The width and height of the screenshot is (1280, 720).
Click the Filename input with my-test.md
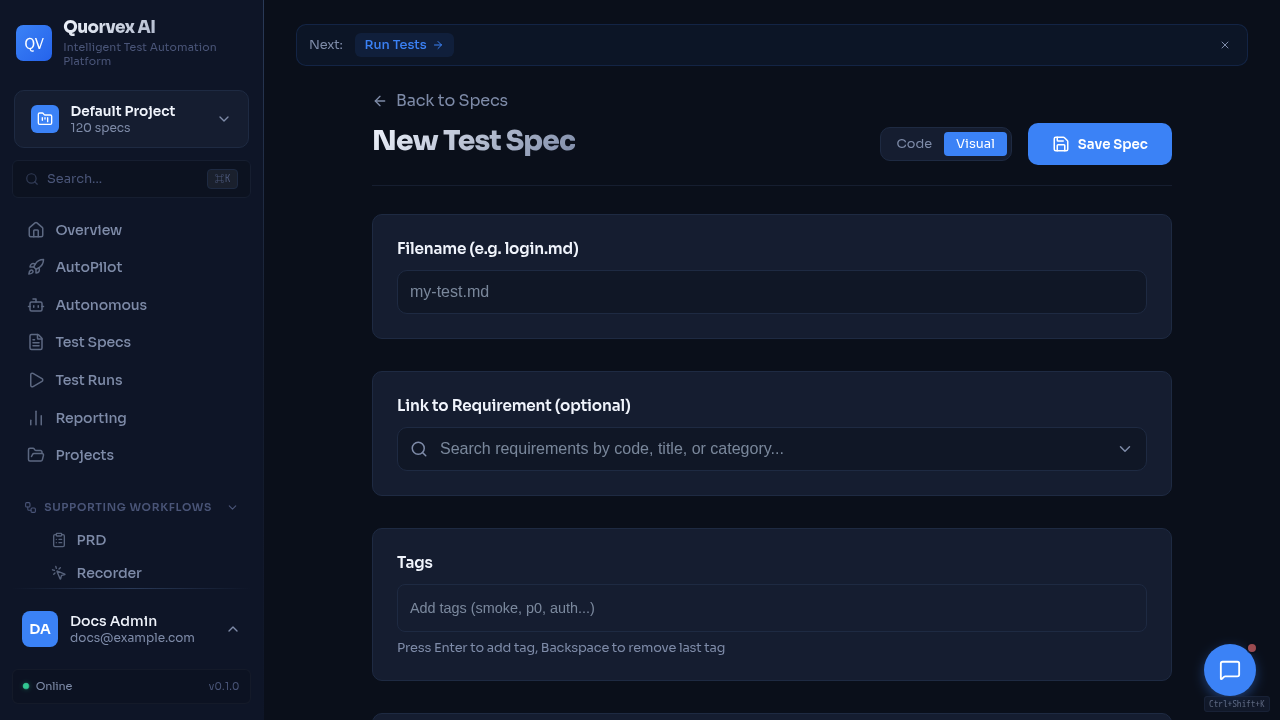(x=772, y=292)
